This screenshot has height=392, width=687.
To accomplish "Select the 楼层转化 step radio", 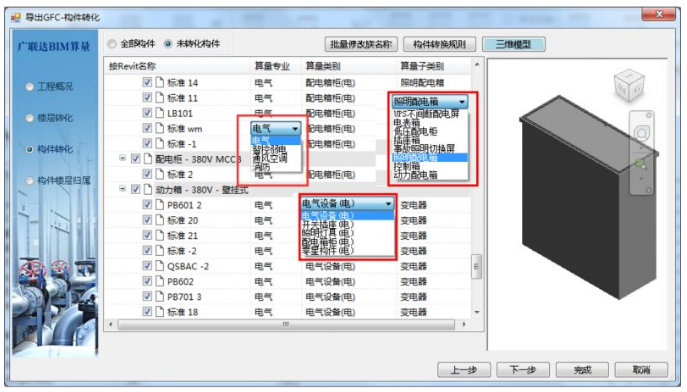I will coord(29,118).
